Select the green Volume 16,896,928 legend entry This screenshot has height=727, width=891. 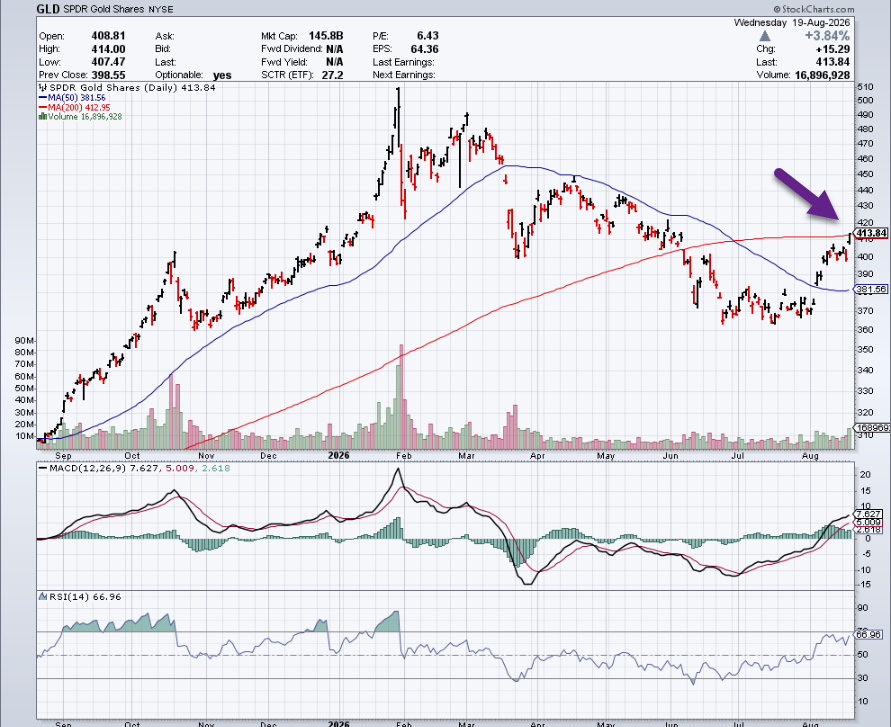point(80,117)
